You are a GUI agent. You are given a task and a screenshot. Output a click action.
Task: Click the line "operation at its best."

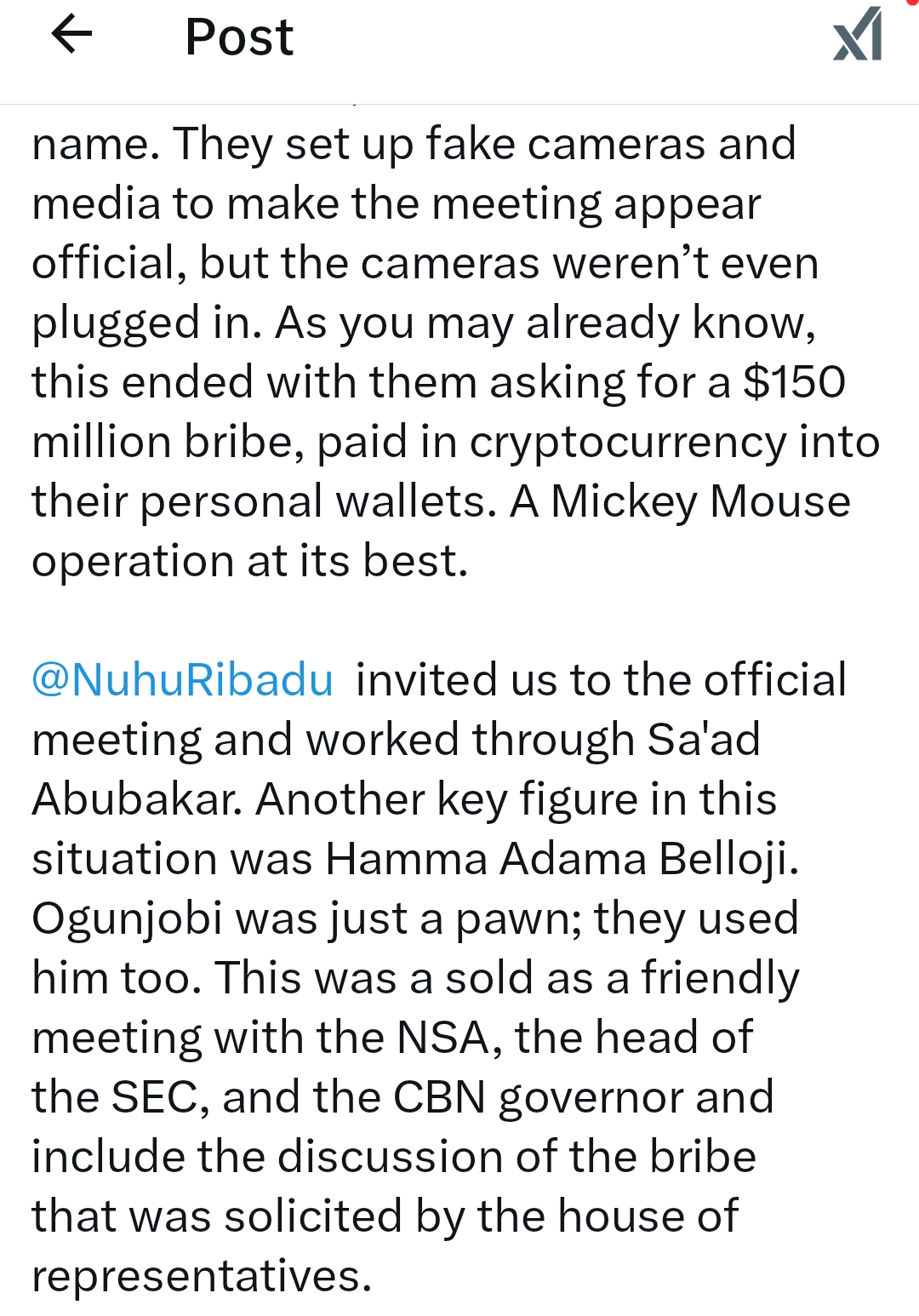250,562
